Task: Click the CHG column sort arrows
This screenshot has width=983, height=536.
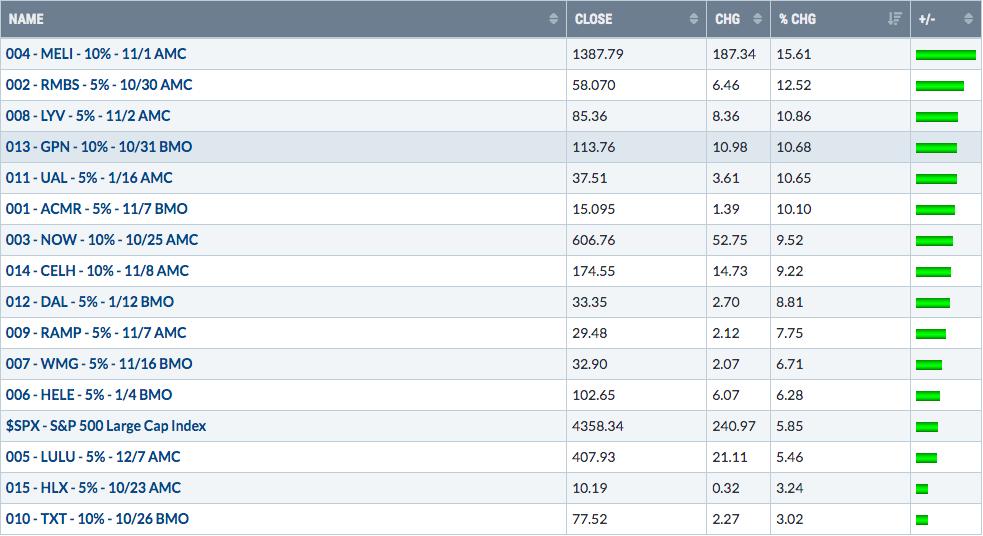Action: click(757, 19)
